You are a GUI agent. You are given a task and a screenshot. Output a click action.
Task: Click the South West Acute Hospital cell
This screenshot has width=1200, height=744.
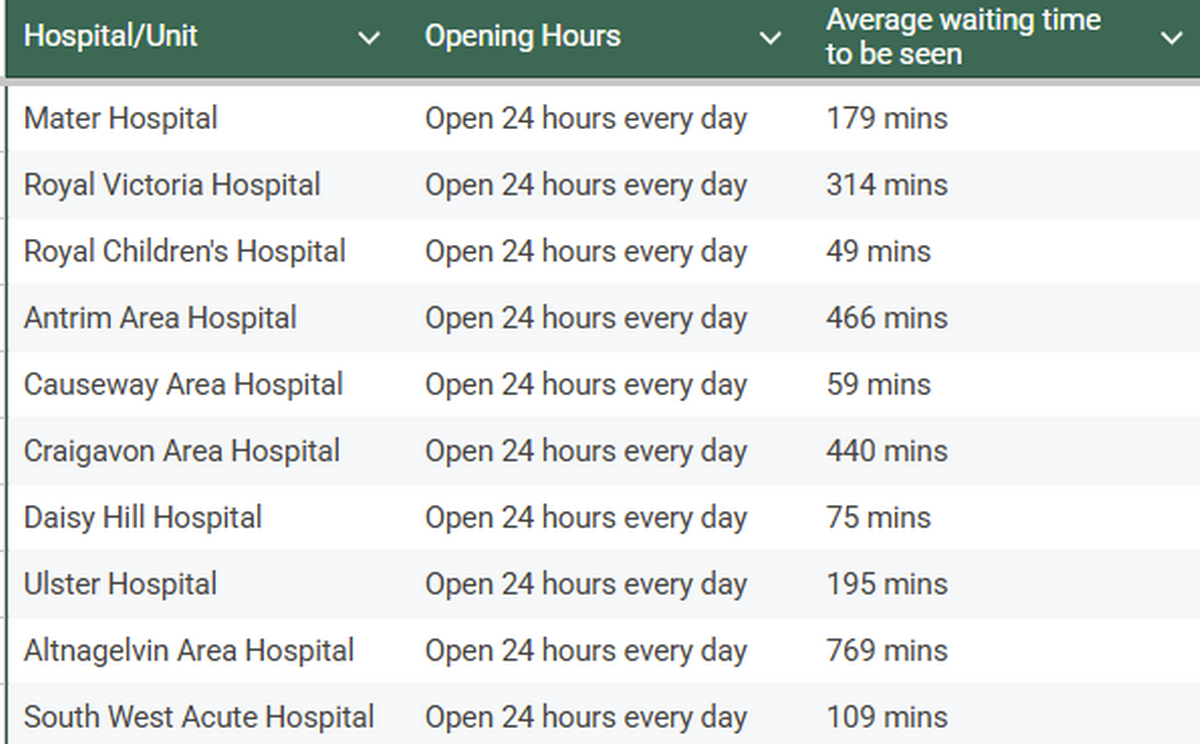click(199, 717)
